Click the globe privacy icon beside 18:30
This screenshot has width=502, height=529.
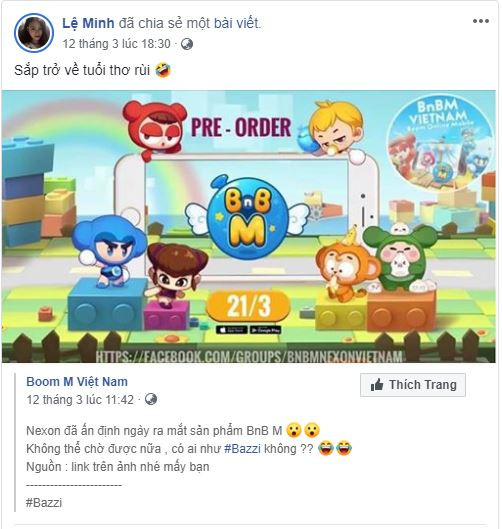pyautogui.click(x=187, y=44)
